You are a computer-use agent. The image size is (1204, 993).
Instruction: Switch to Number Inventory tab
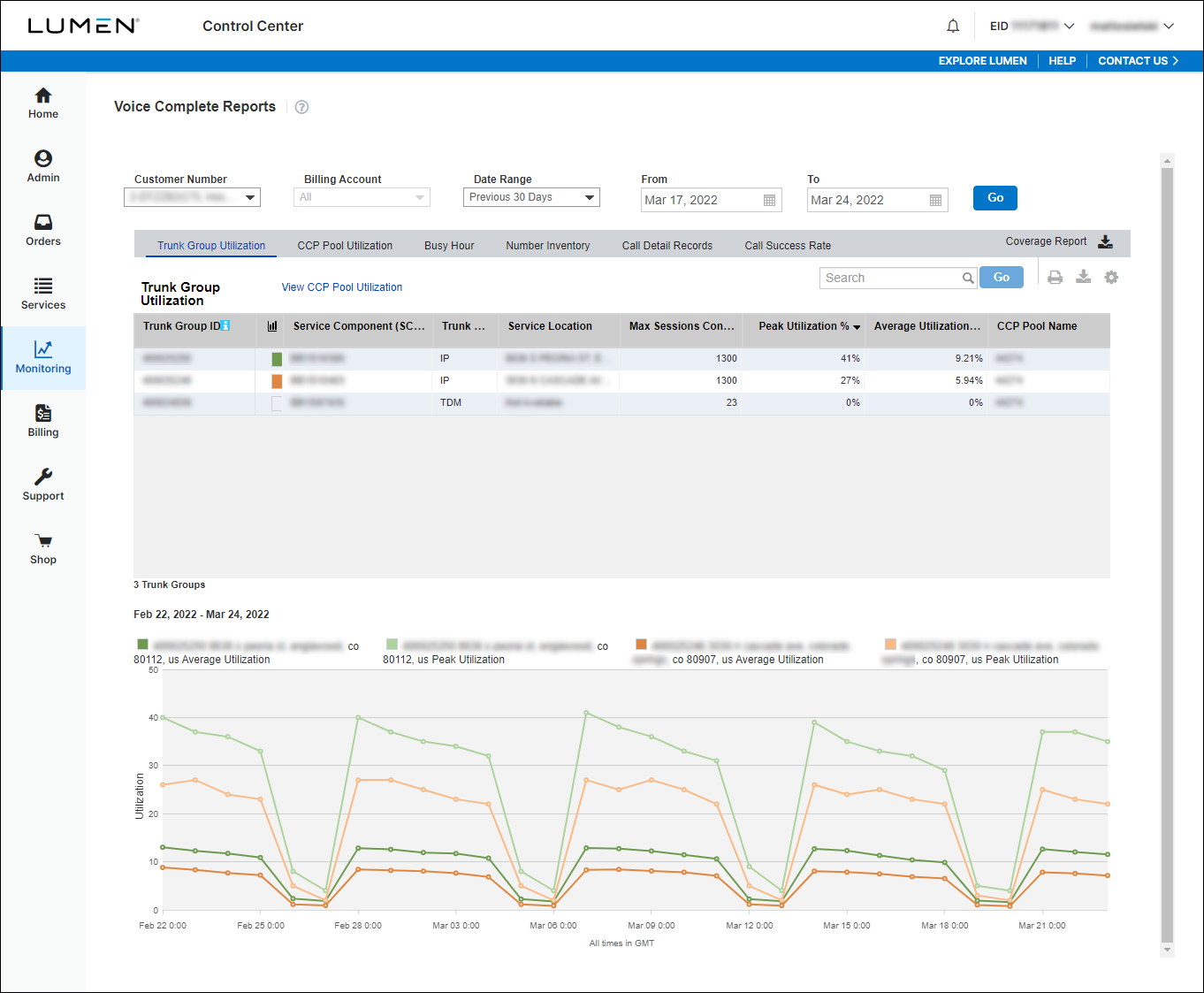coord(548,246)
